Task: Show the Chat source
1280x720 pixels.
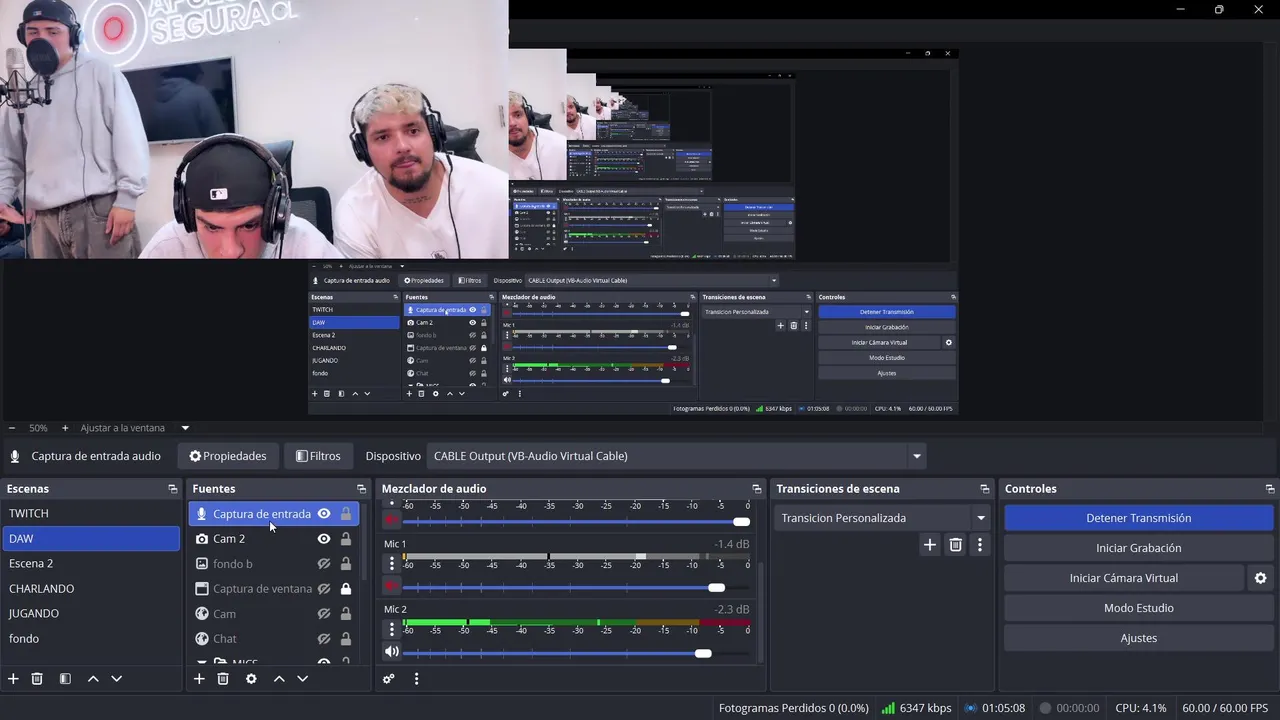Action: [x=324, y=638]
